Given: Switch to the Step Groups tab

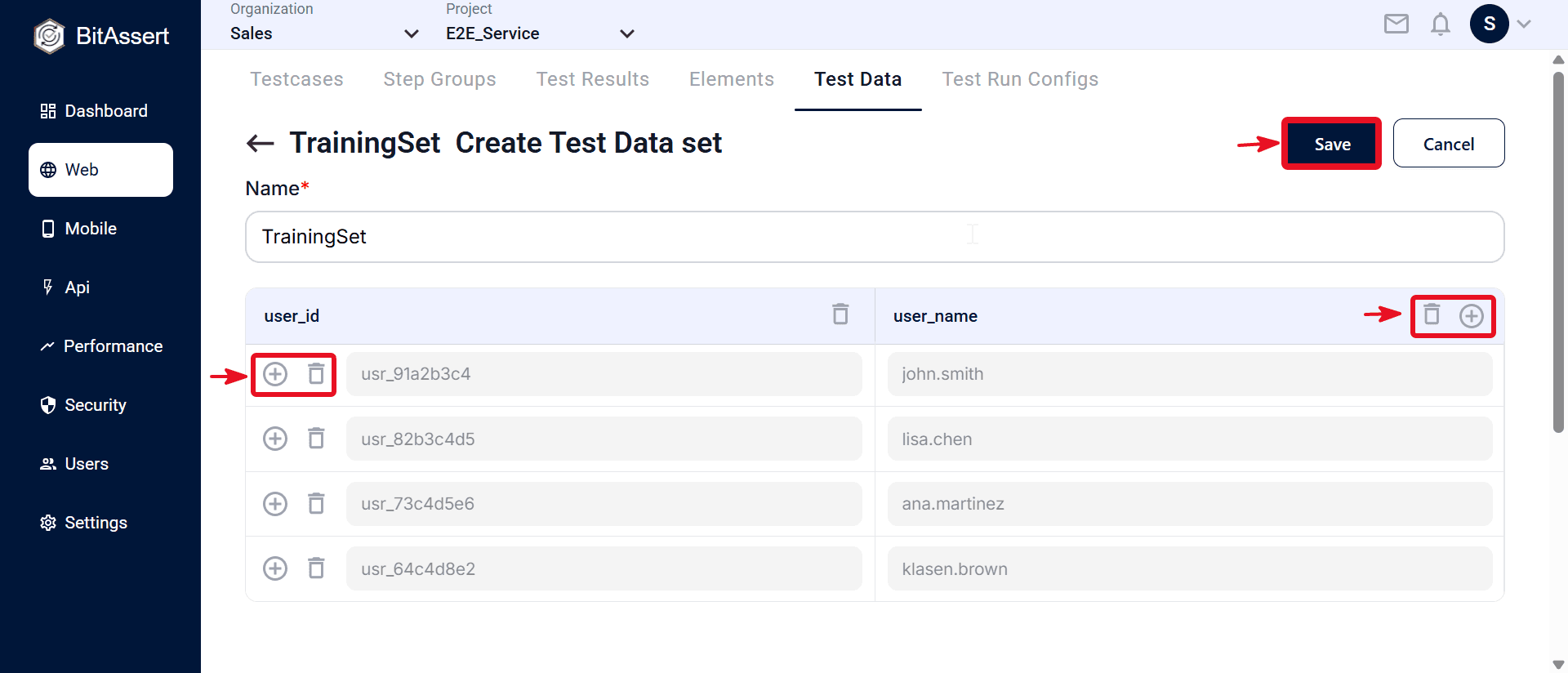Looking at the screenshot, I should point(439,79).
